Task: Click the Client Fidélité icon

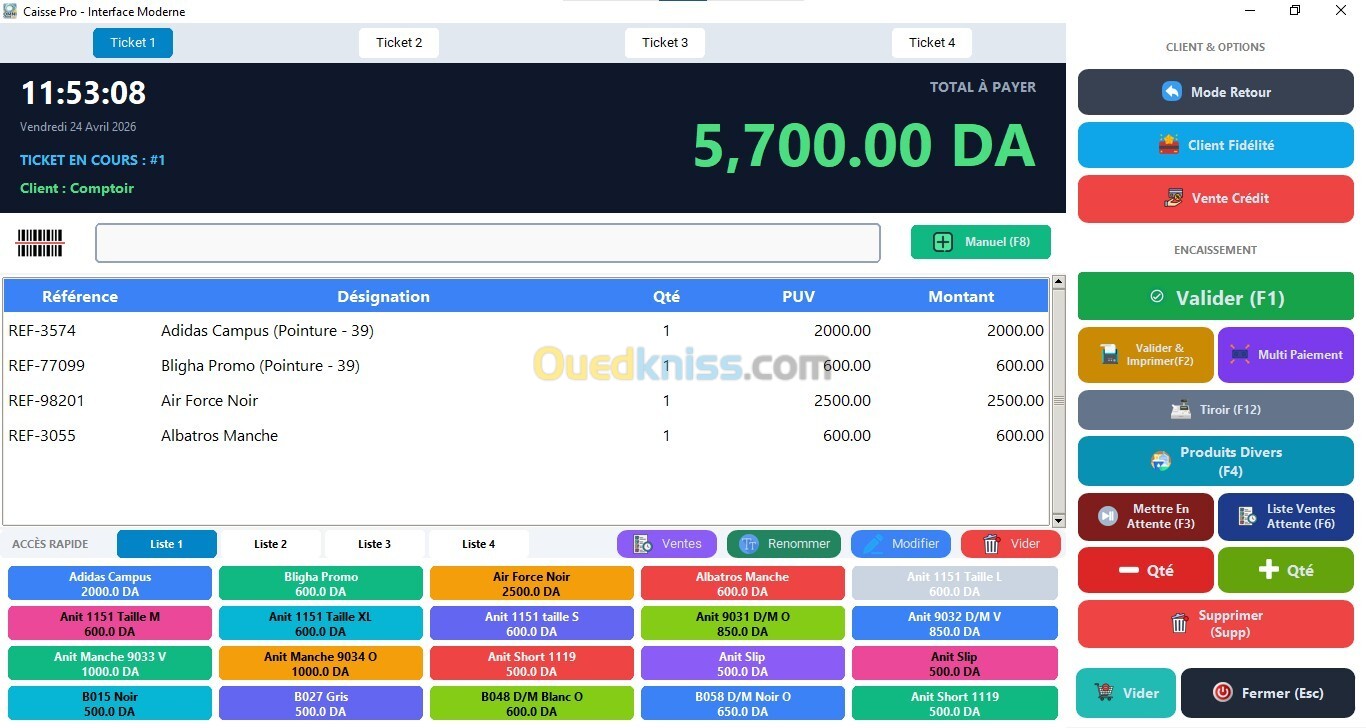Action: [1168, 145]
